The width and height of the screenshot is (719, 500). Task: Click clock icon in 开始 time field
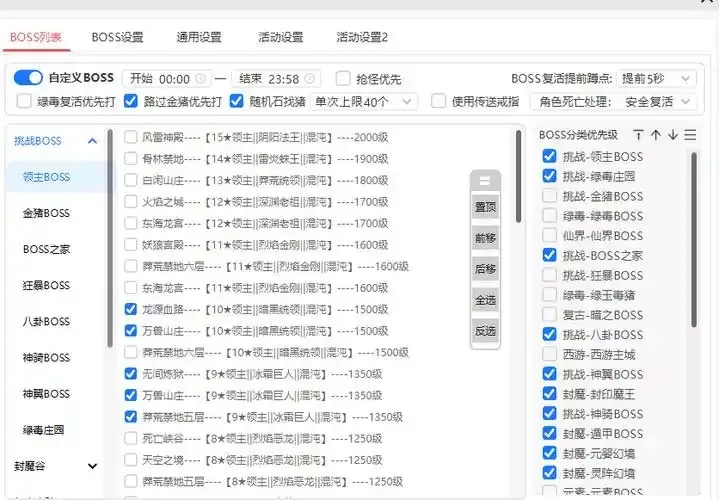[x=200, y=79]
